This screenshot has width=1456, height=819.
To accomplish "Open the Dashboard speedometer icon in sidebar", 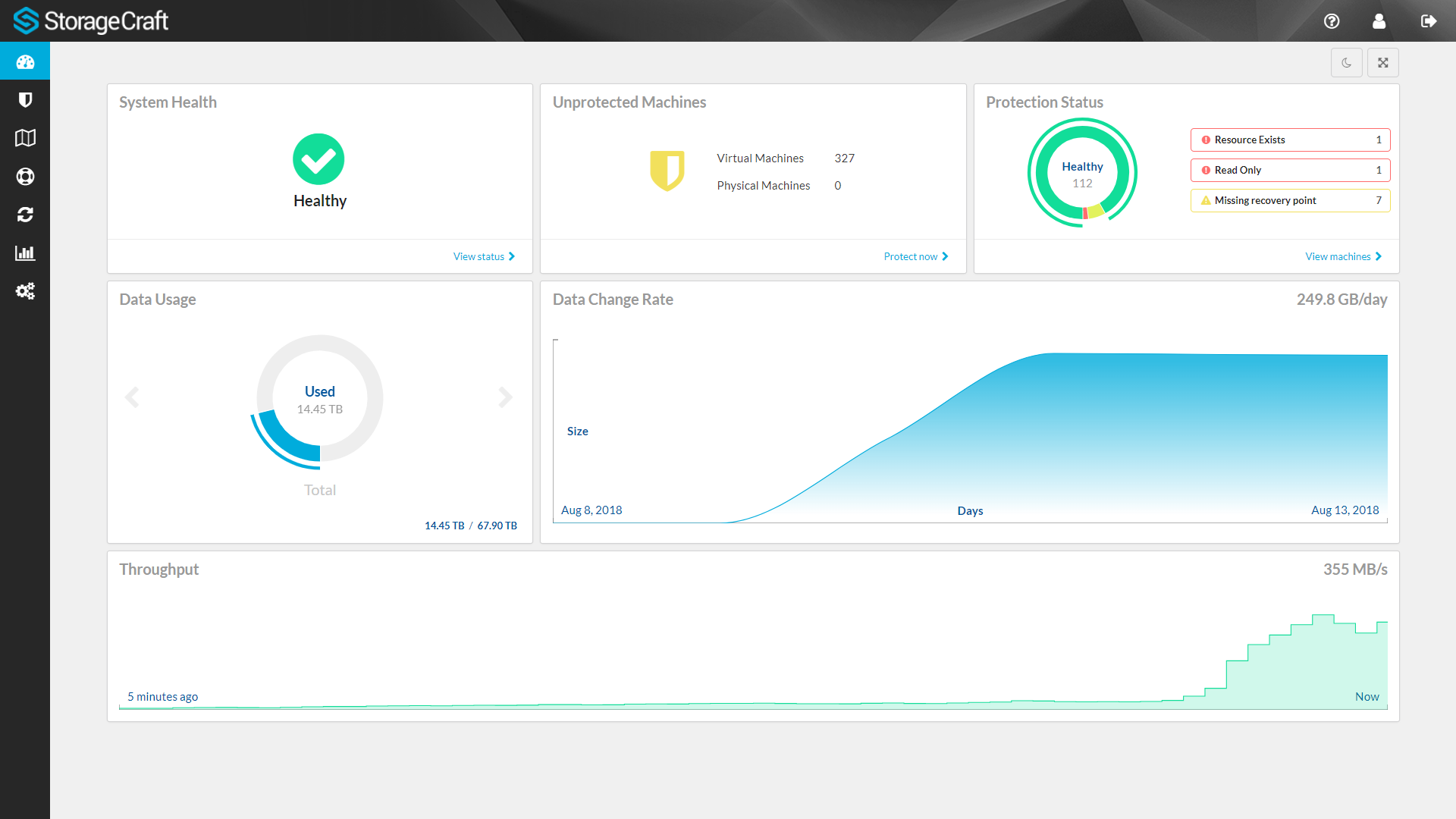I will coord(25,61).
